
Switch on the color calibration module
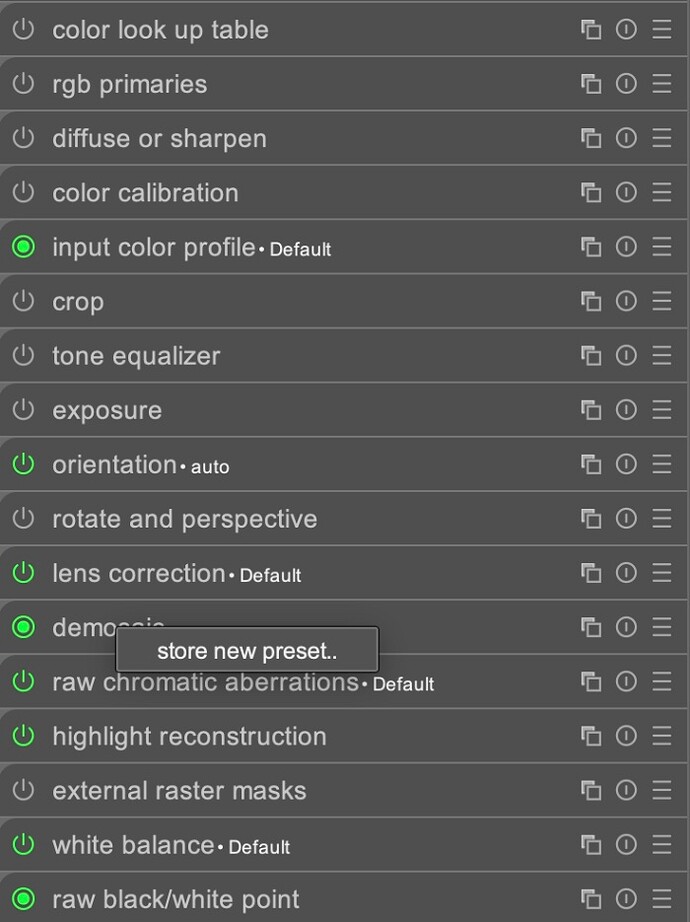pos(23,193)
